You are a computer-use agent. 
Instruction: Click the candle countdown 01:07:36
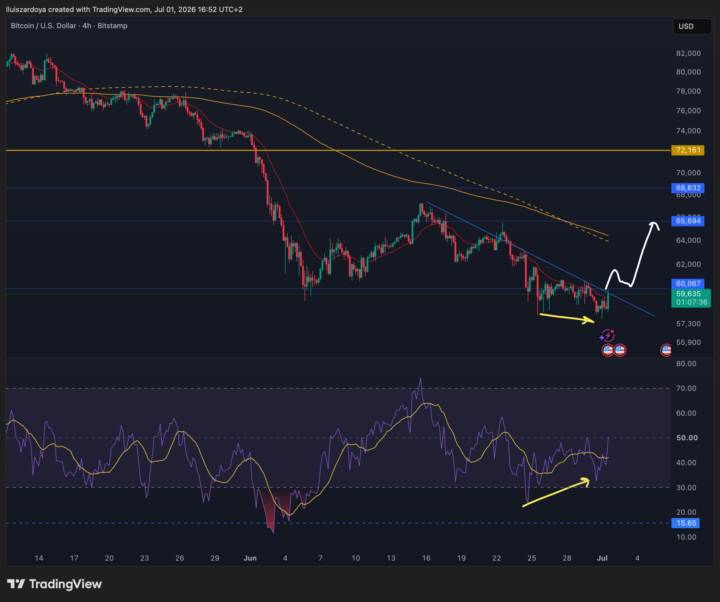[692, 303]
